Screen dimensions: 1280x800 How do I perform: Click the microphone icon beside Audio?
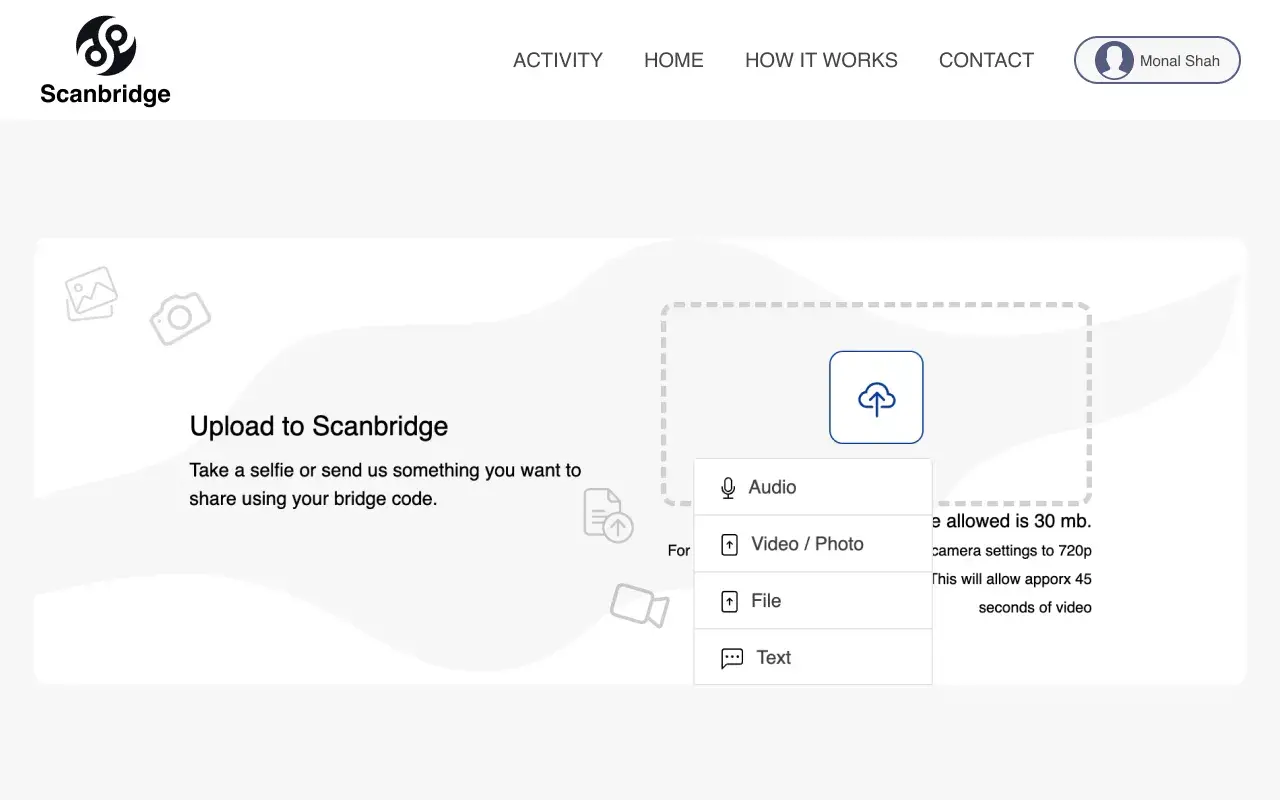728,488
